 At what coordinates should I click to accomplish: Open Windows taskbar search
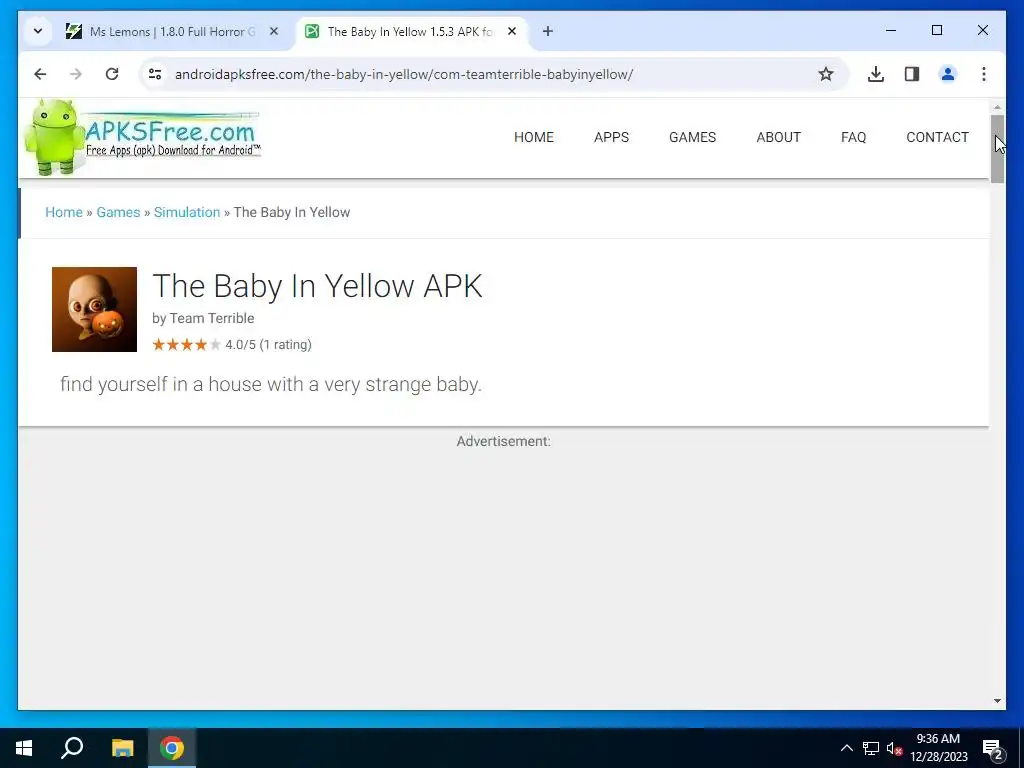[x=72, y=748]
